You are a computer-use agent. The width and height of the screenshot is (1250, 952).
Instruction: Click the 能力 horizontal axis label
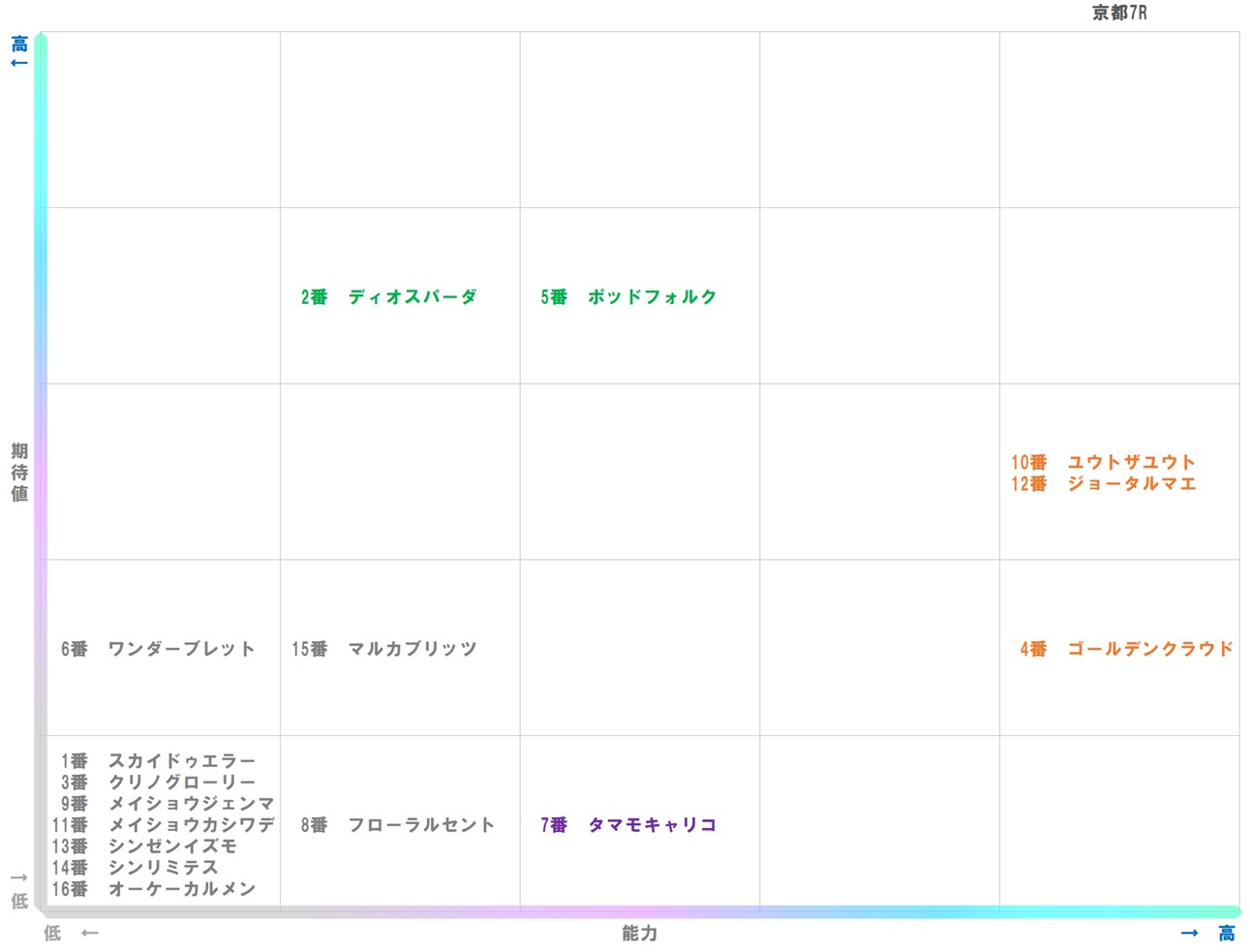point(638,934)
